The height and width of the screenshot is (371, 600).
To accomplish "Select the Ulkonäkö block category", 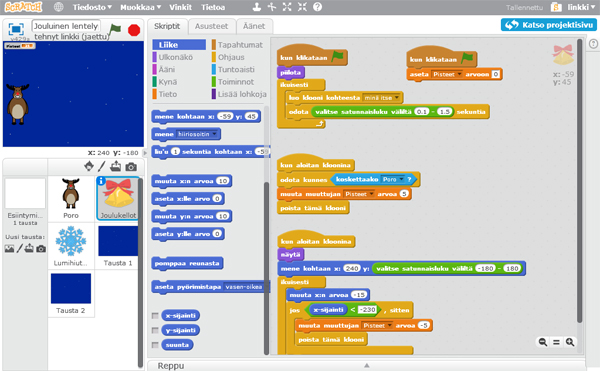I will (176, 57).
